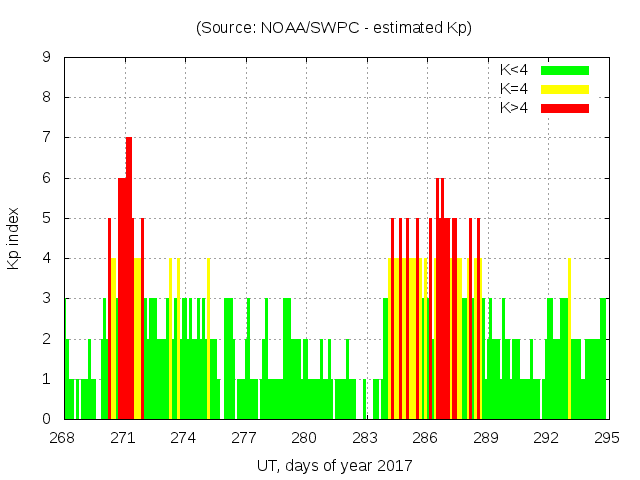Click the x-axis tick label 271
Image resolution: width=640 pixels, height=480 pixels.
123,438
